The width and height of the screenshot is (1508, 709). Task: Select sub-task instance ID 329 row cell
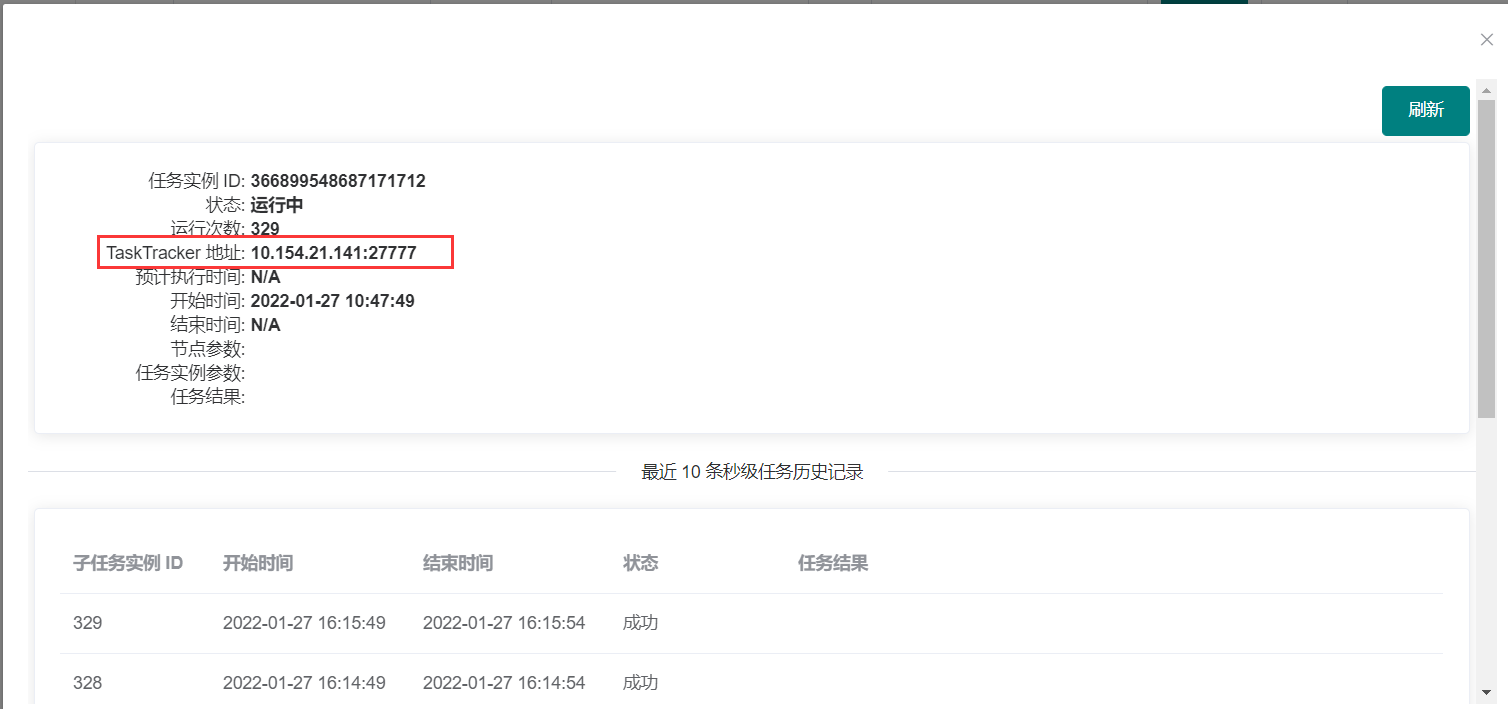pyautogui.click(x=88, y=623)
